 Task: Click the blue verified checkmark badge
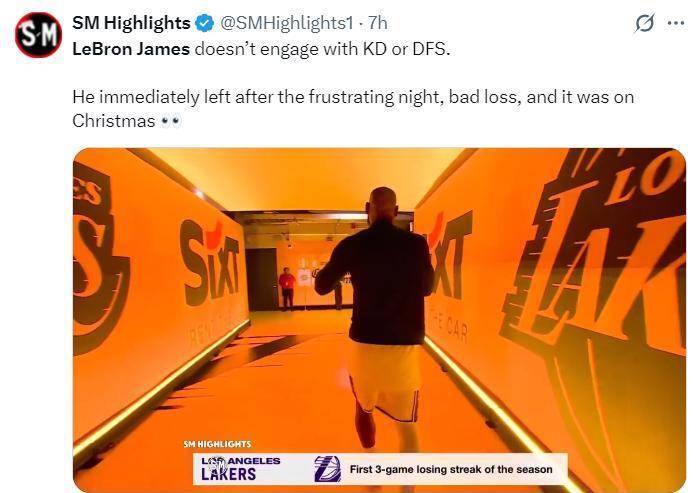click(205, 23)
